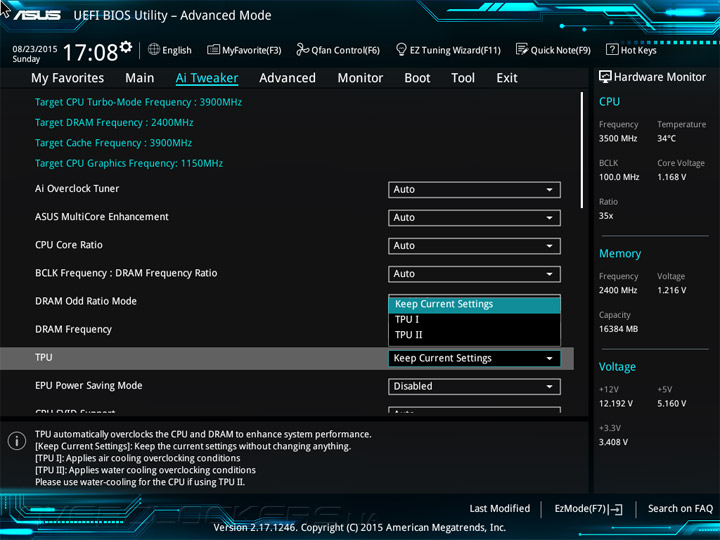Select the DRAM Frequency row
Screen dimensions: 720x540
coord(73,330)
